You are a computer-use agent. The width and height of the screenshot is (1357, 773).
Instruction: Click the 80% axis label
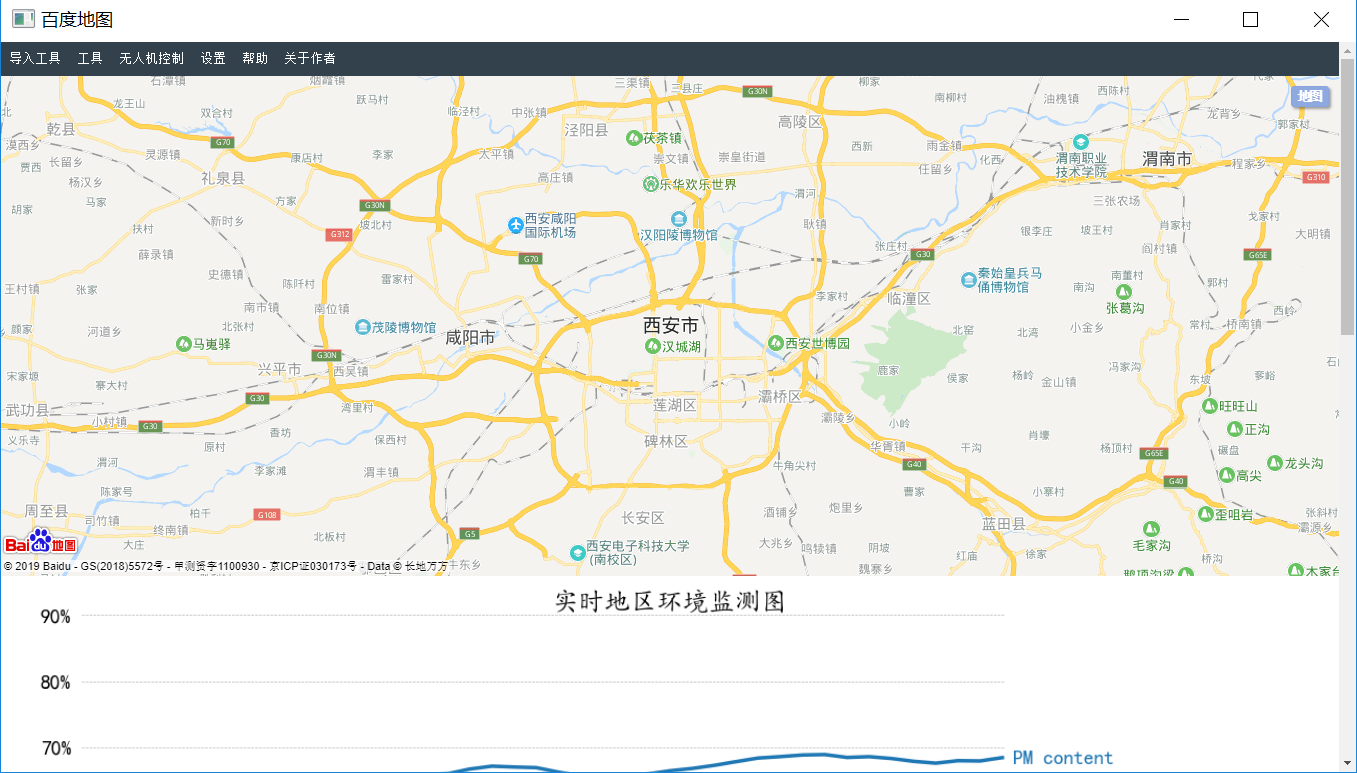point(55,682)
